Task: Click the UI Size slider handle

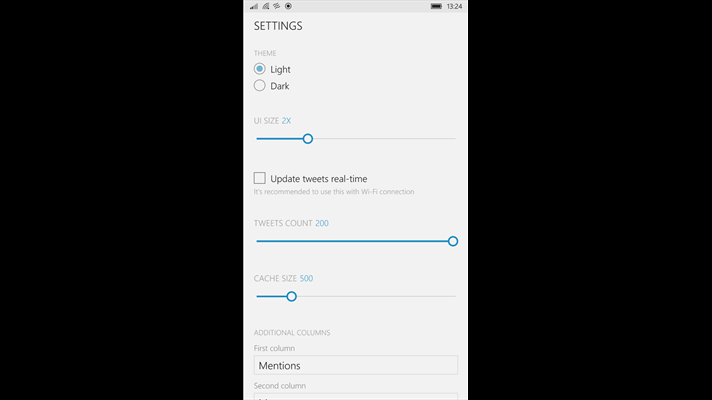Action: click(308, 139)
